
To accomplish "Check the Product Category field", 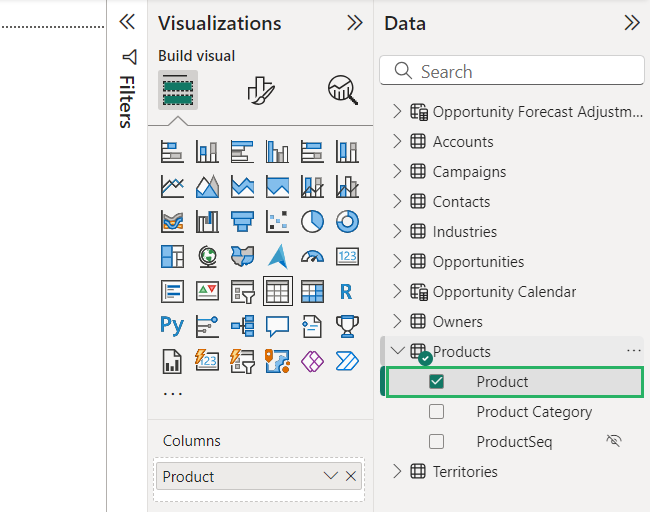I will pos(436,412).
